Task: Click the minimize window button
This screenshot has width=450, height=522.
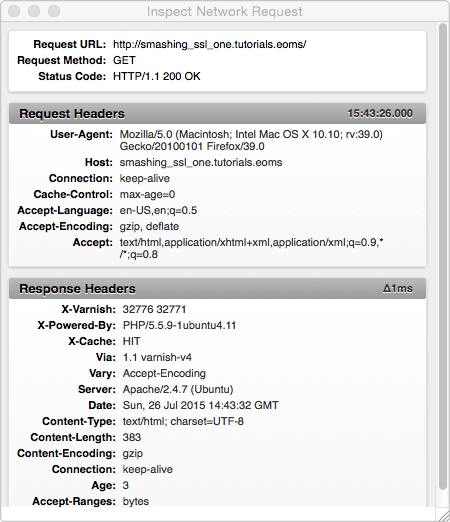Action: (34, 11)
